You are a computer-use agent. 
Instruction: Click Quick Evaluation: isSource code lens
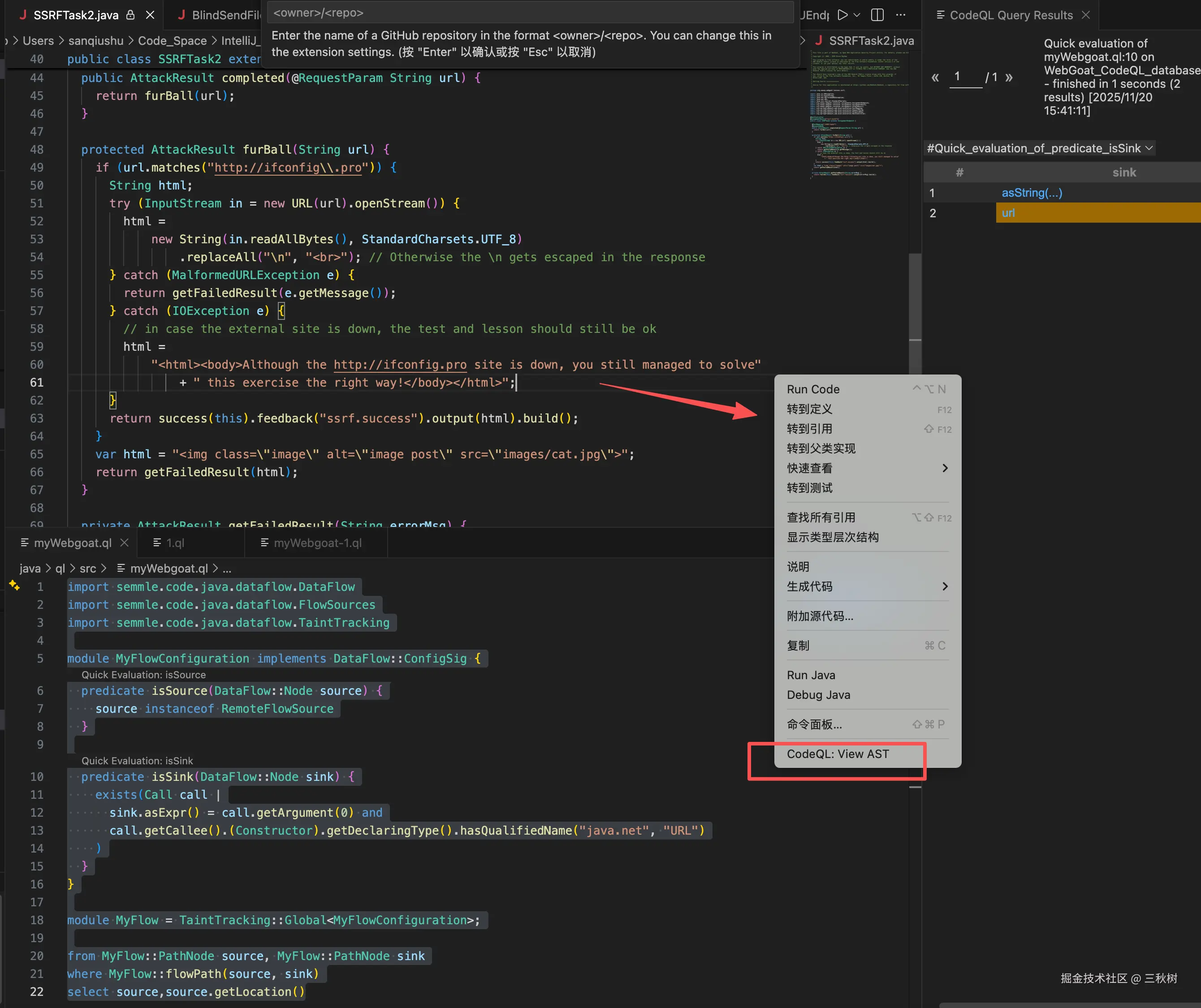pos(143,675)
